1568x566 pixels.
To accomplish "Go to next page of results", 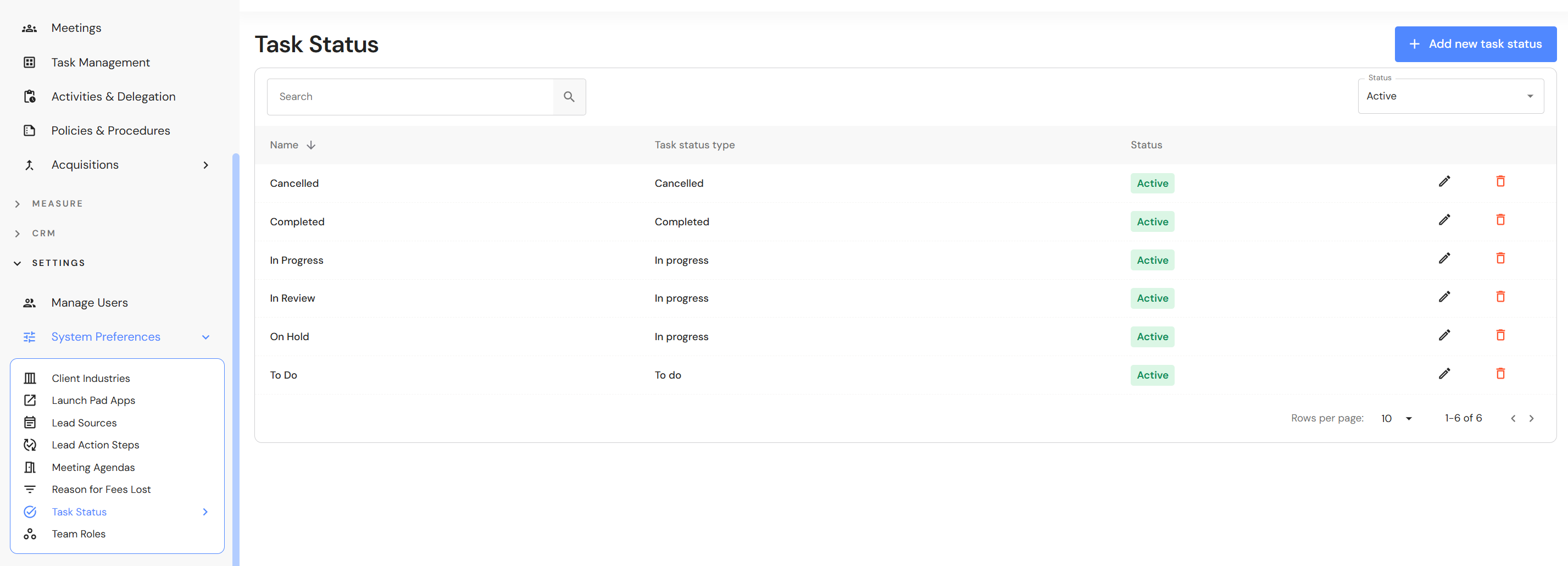I will pyautogui.click(x=1532, y=418).
